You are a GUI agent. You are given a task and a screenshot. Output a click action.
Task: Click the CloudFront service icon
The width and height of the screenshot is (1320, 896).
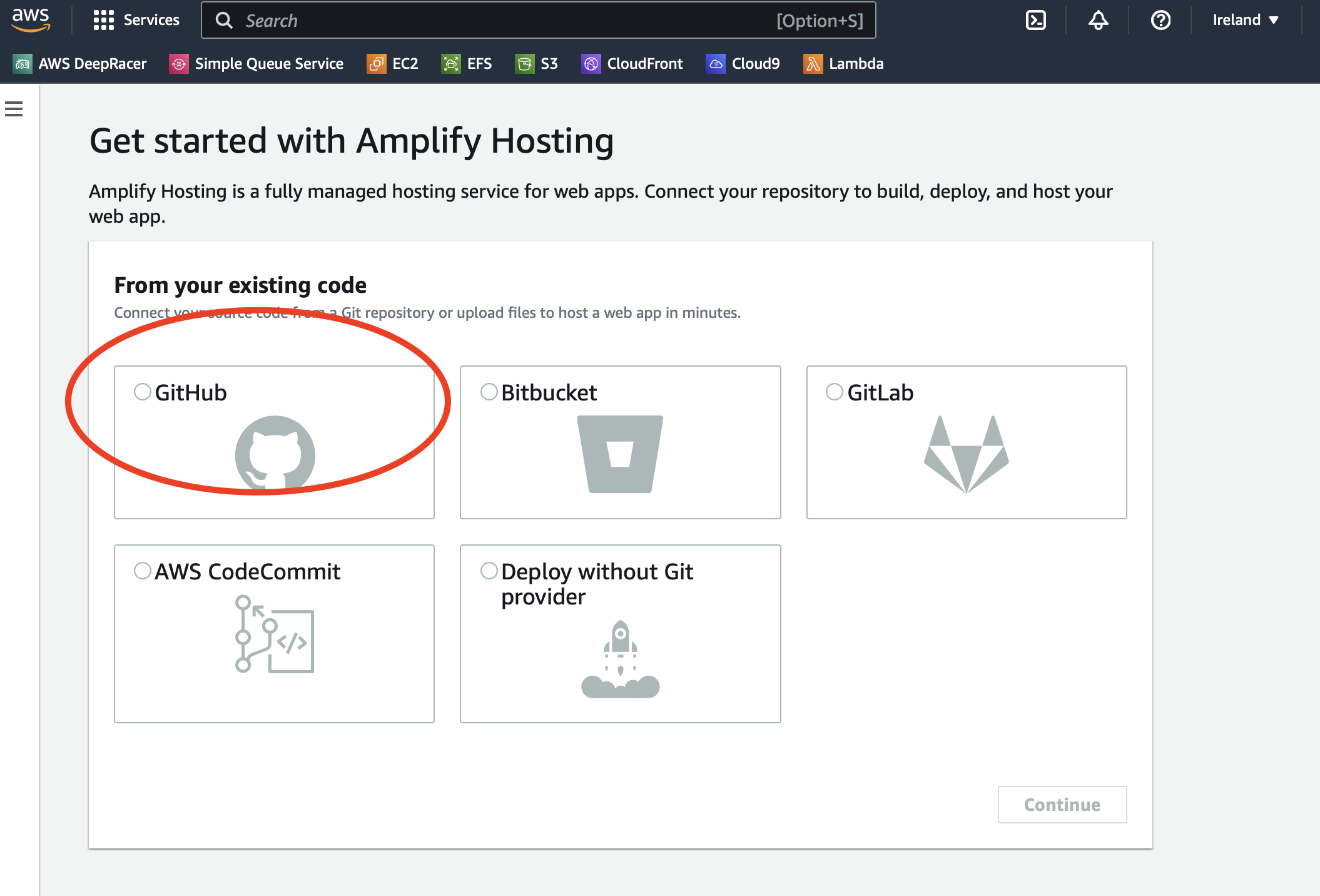[591, 63]
